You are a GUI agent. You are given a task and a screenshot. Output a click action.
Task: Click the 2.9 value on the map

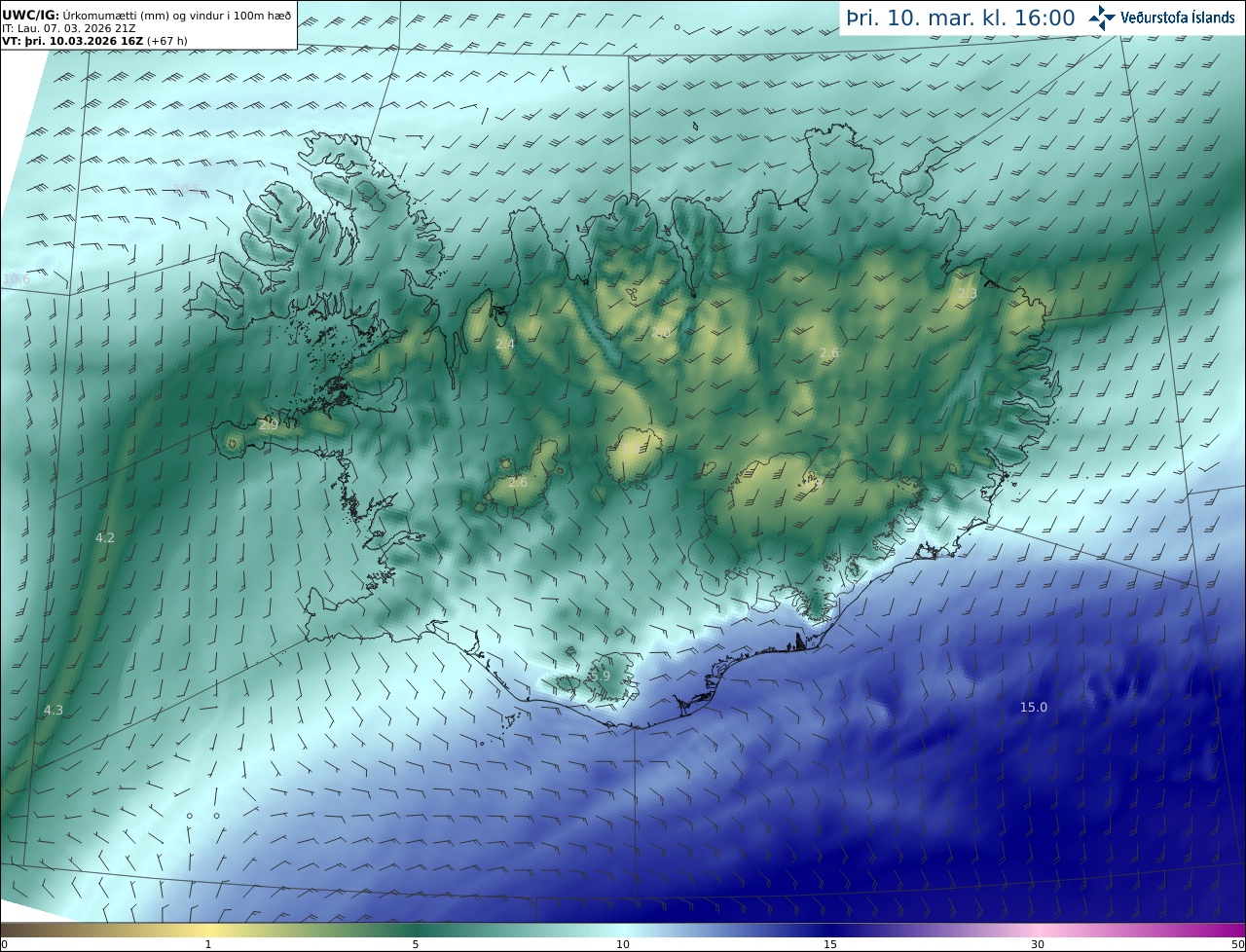tap(270, 425)
